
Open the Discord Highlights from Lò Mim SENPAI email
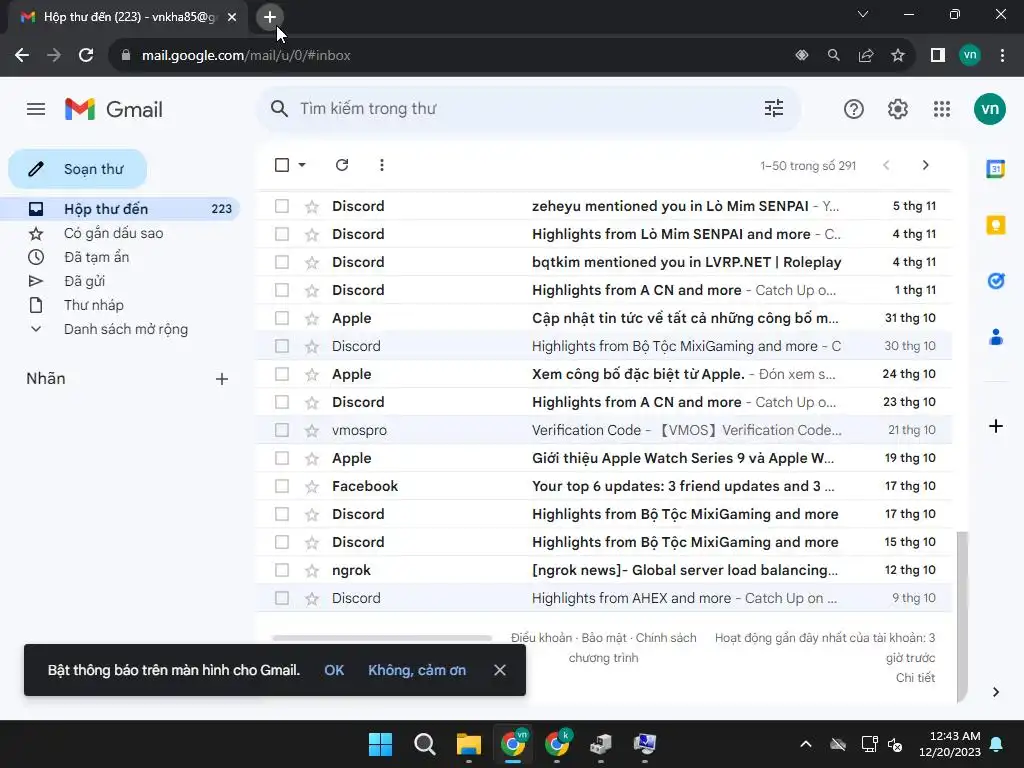tap(604, 234)
